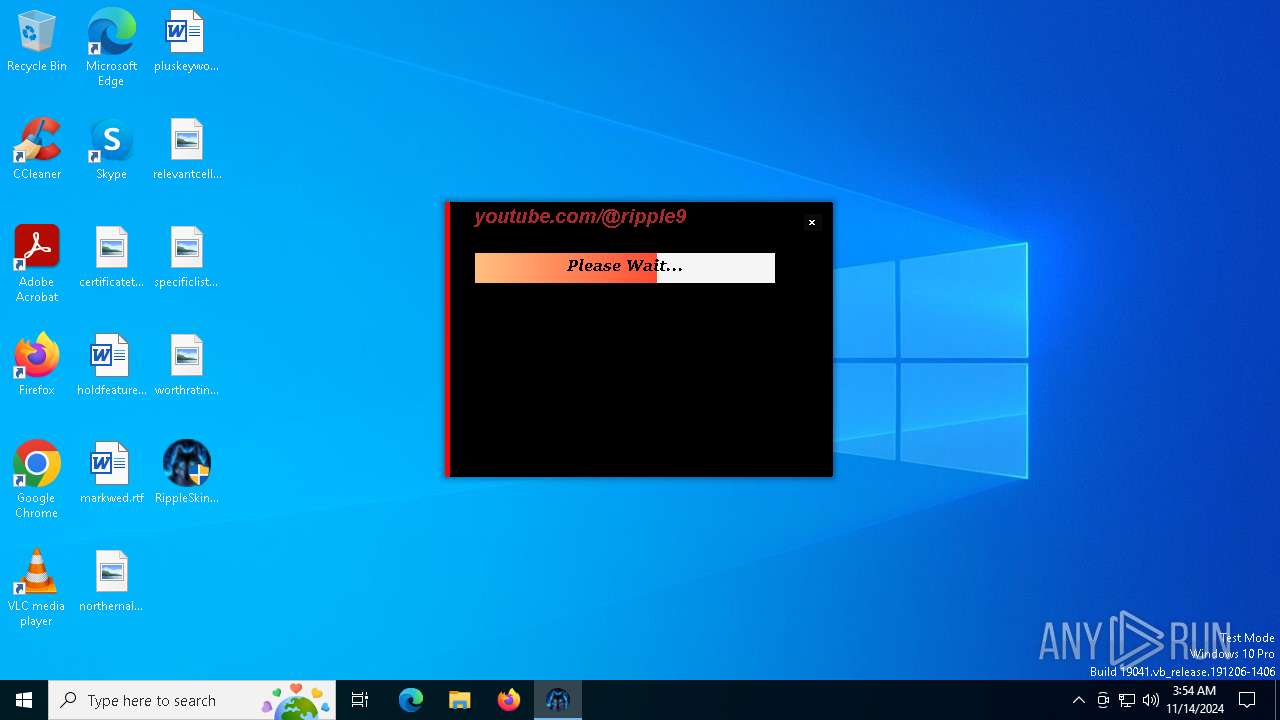The image size is (1280, 720).
Task: Open the volume control tray icon
Action: pyautogui.click(x=1151, y=700)
